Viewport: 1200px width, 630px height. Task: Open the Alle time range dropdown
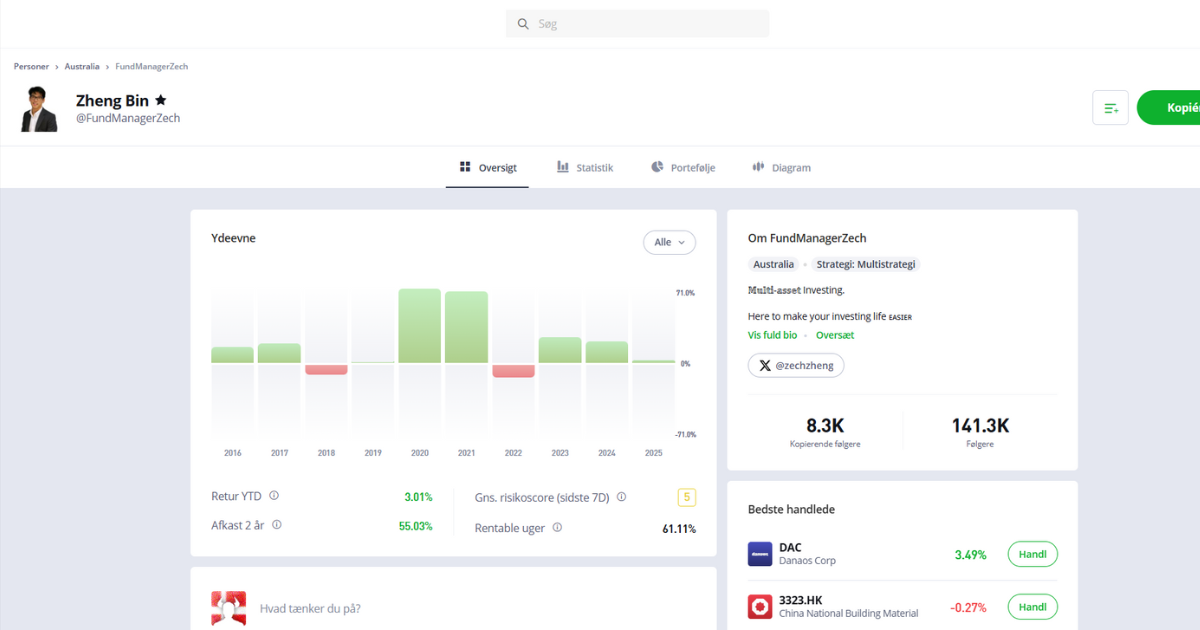[x=669, y=242]
